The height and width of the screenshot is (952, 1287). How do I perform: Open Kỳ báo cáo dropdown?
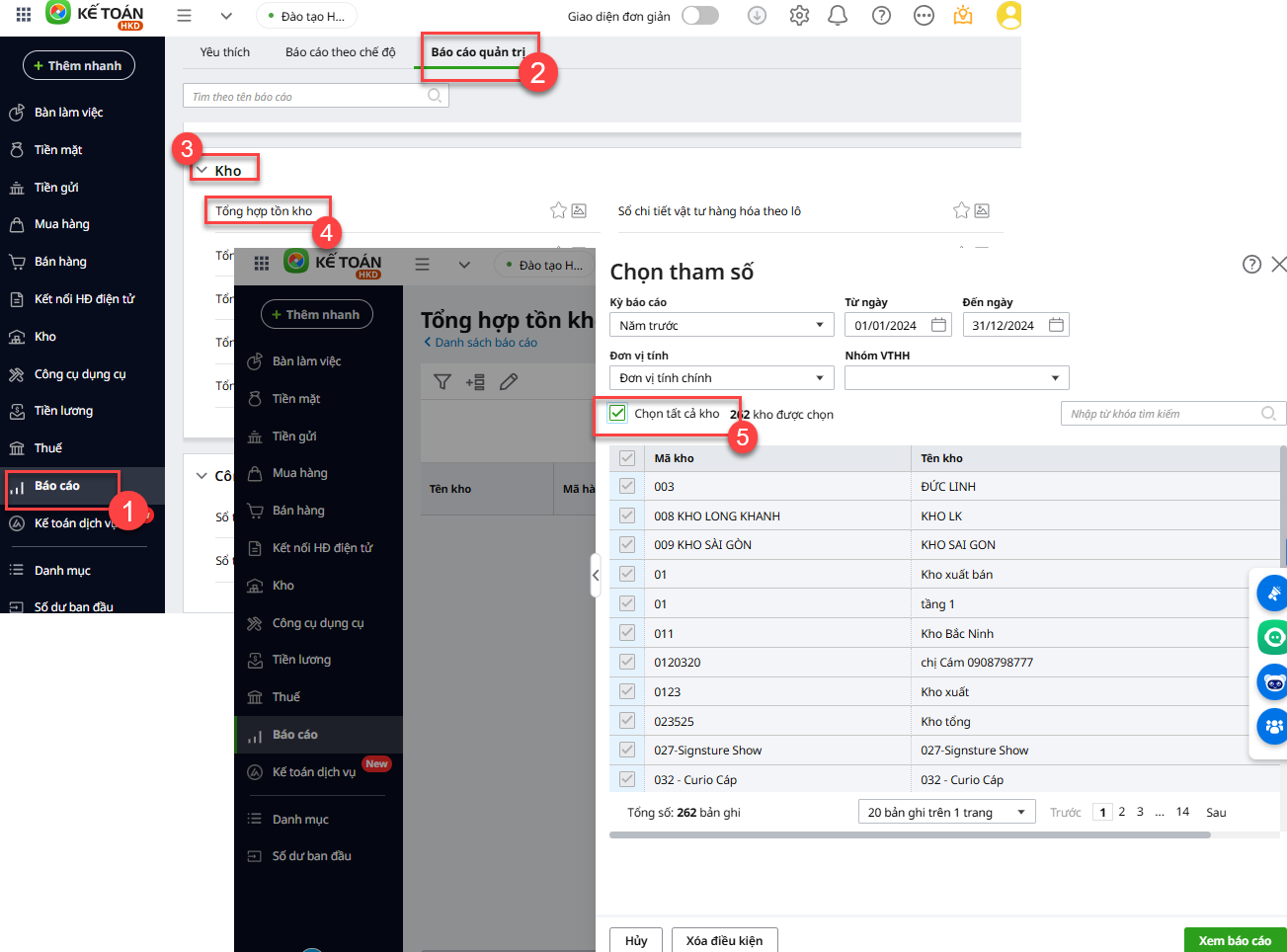tap(721, 325)
